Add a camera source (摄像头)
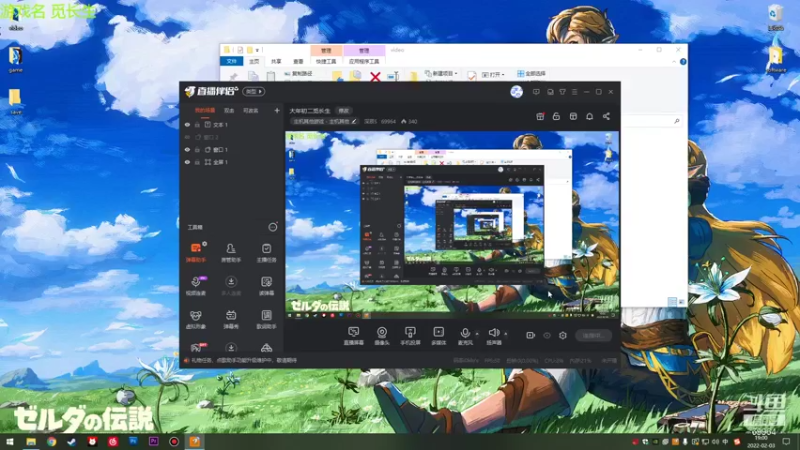 (x=382, y=335)
